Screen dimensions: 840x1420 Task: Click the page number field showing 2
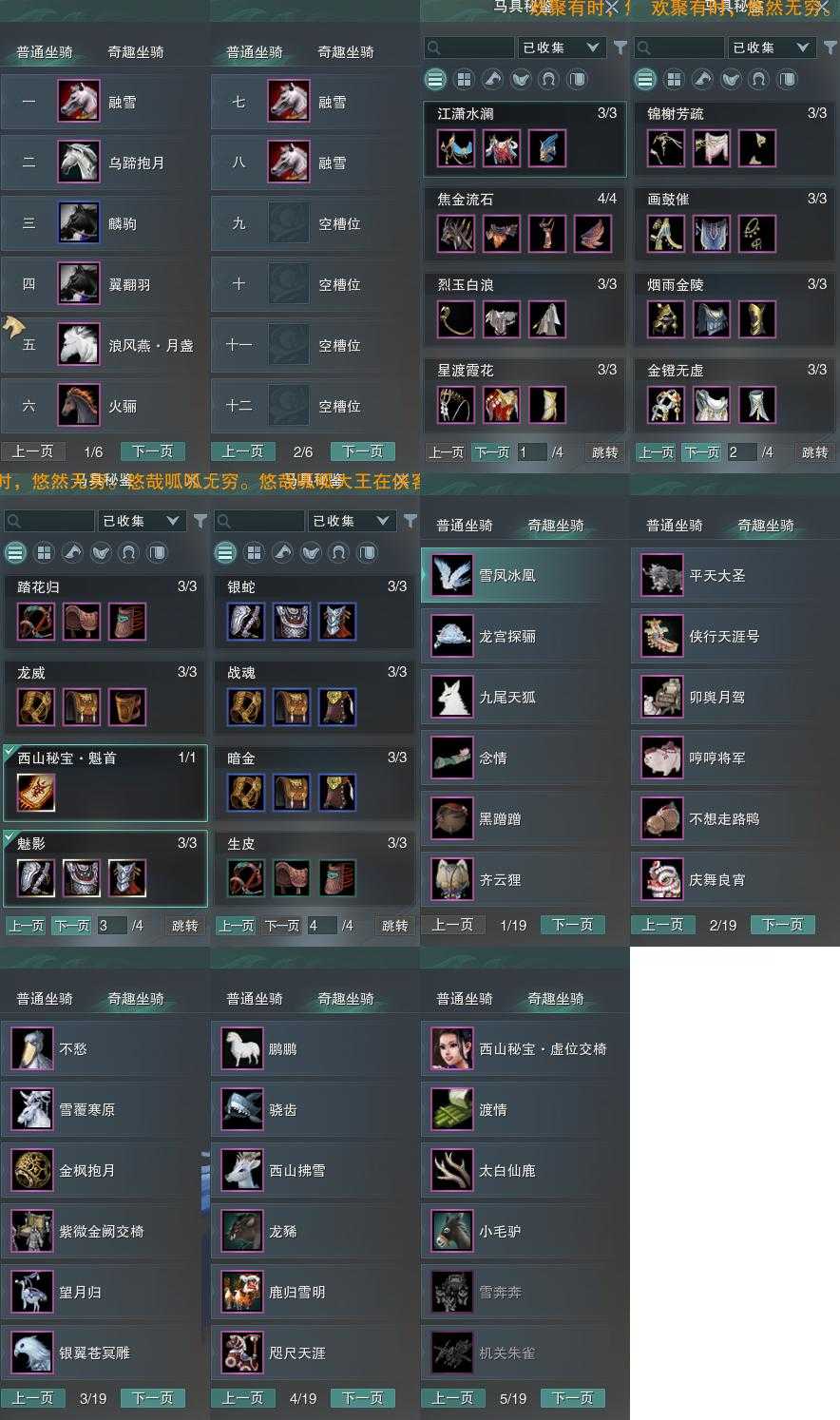pos(741,451)
